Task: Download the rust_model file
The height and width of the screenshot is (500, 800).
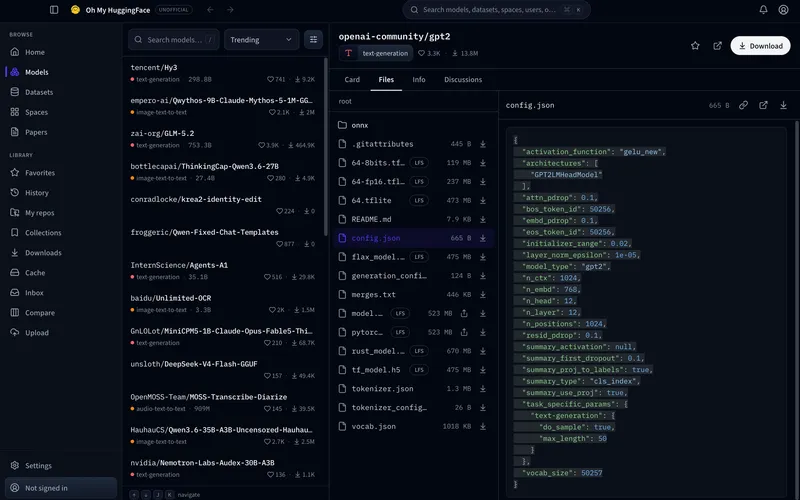Action: tap(483, 351)
